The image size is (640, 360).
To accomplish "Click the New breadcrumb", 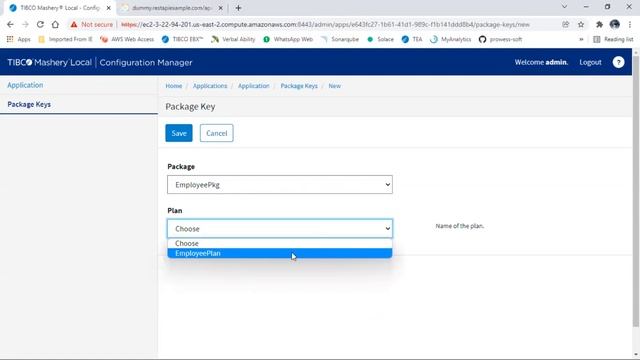I will click(x=334, y=86).
